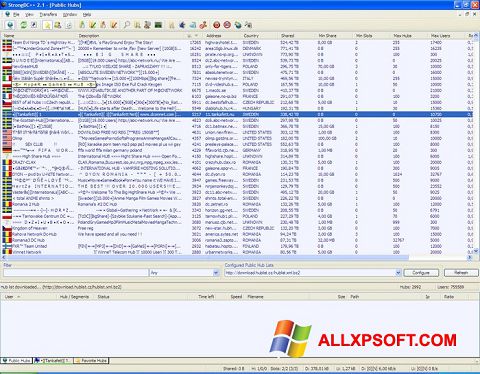Open Favorite Hubs with the yellow star icon
Screen dimensions: 480x374
coord(47,25)
